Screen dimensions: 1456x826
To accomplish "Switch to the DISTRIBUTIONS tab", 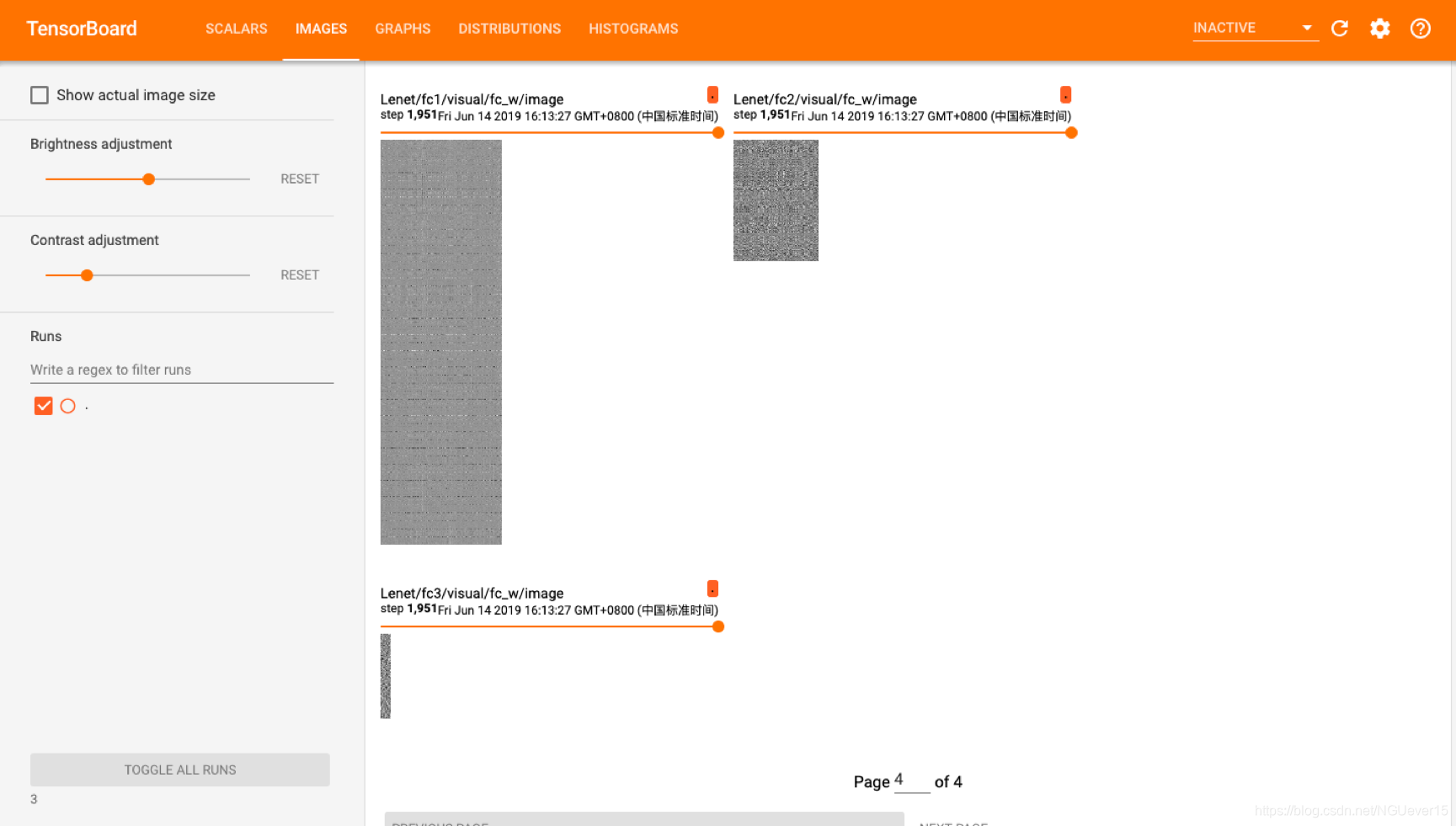I will 509,29.
